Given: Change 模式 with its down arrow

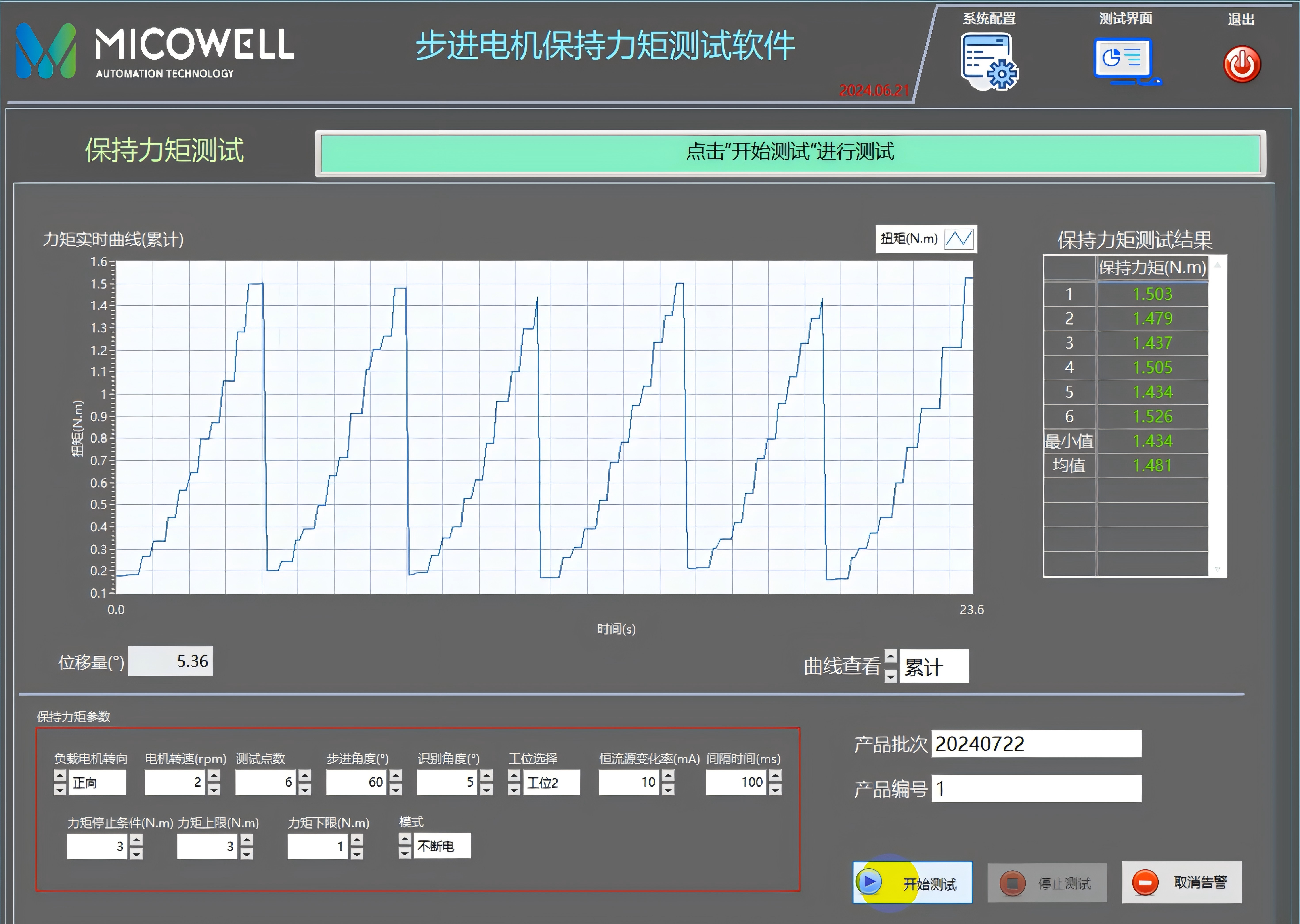Looking at the screenshot, I should click(x=405, y=853).
